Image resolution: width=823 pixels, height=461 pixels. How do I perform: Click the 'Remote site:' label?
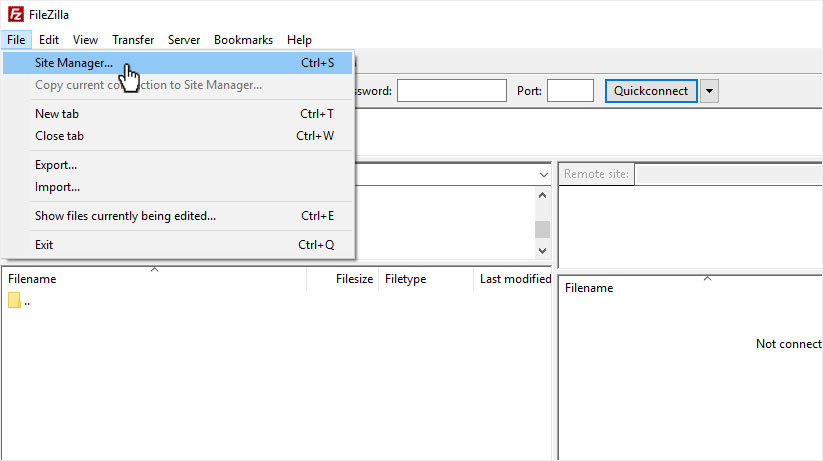596,174
